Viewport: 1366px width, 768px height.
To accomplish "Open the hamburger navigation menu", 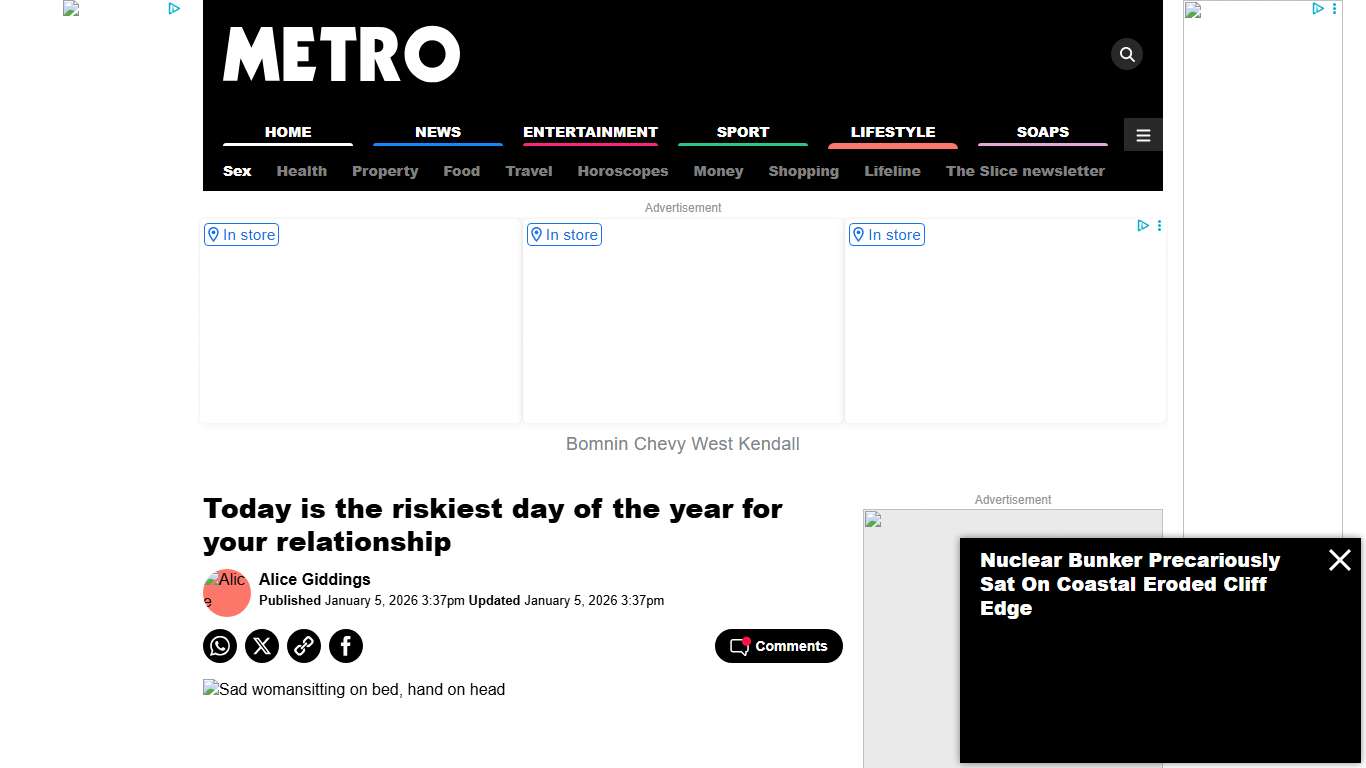I will pyautogui.click(x=1142, y=134).
